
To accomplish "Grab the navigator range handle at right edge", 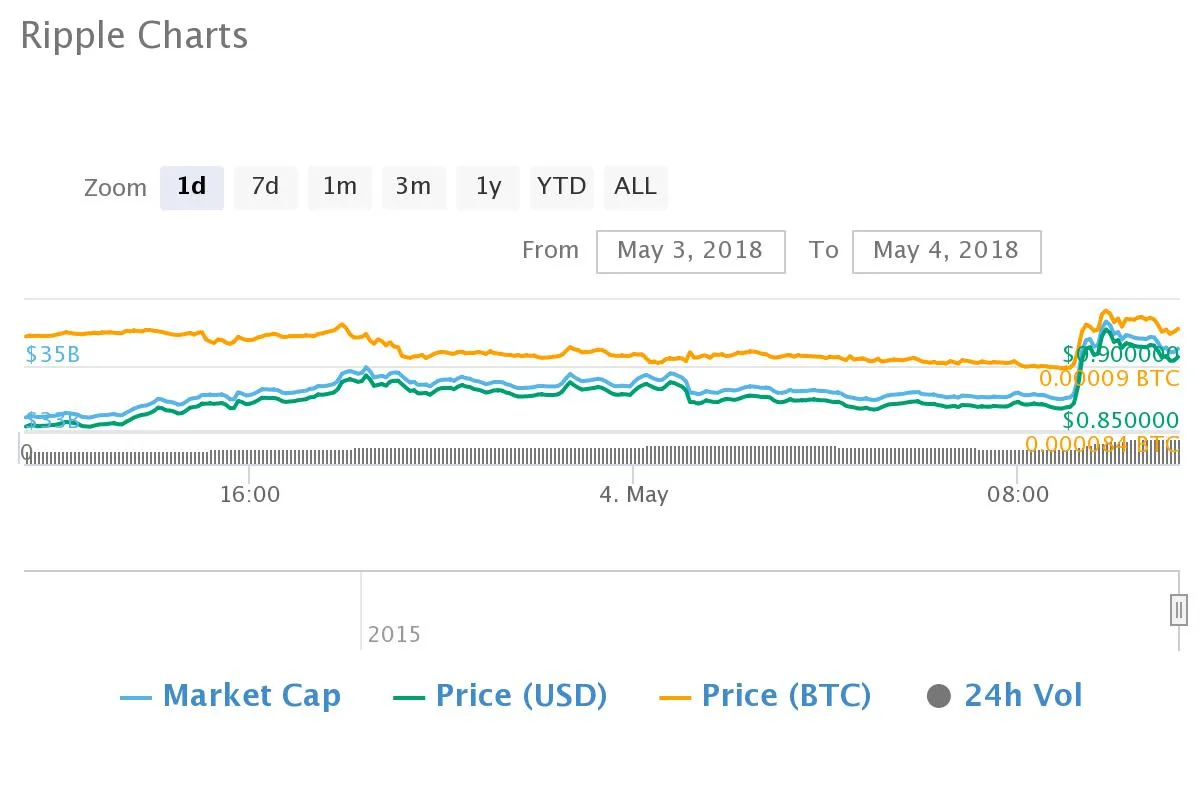I will click(1179, 609).
